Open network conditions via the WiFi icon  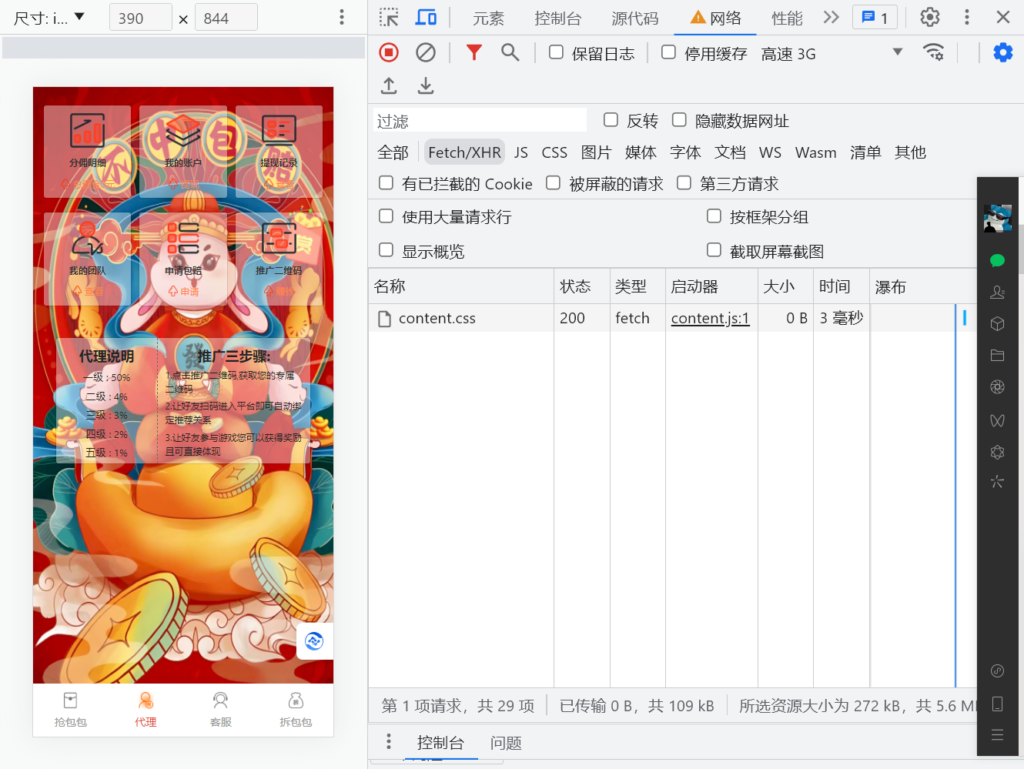[935, 52]
